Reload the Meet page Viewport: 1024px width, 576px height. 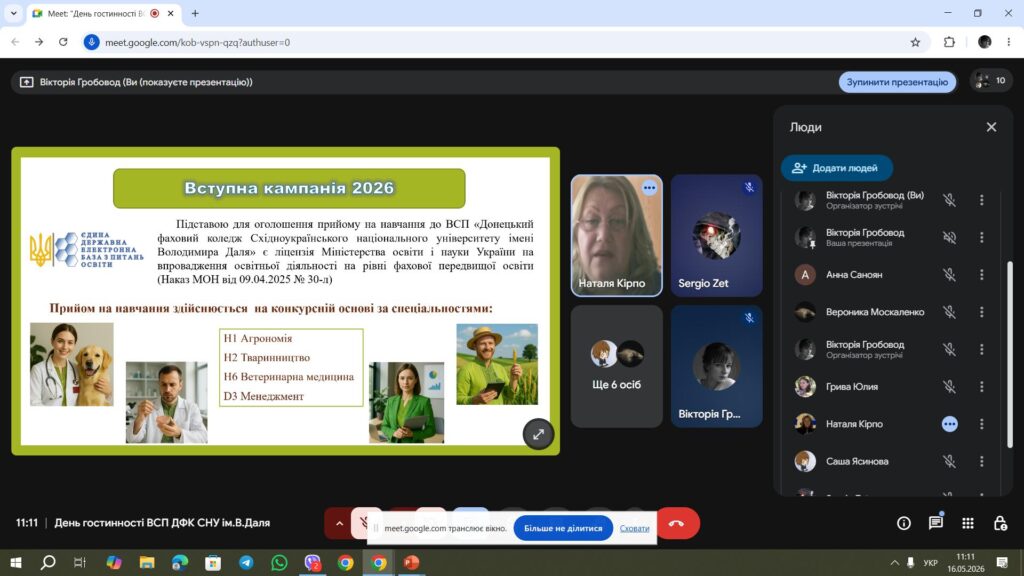tap(63, 42)
